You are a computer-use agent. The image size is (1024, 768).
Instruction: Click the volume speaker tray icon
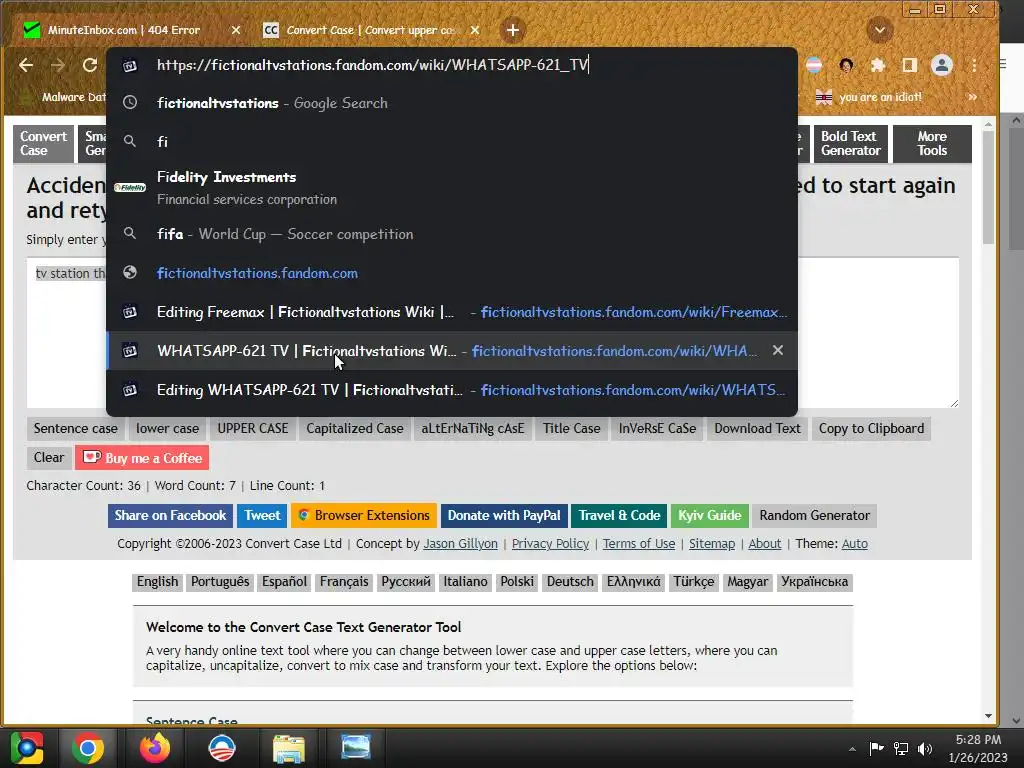925,748
